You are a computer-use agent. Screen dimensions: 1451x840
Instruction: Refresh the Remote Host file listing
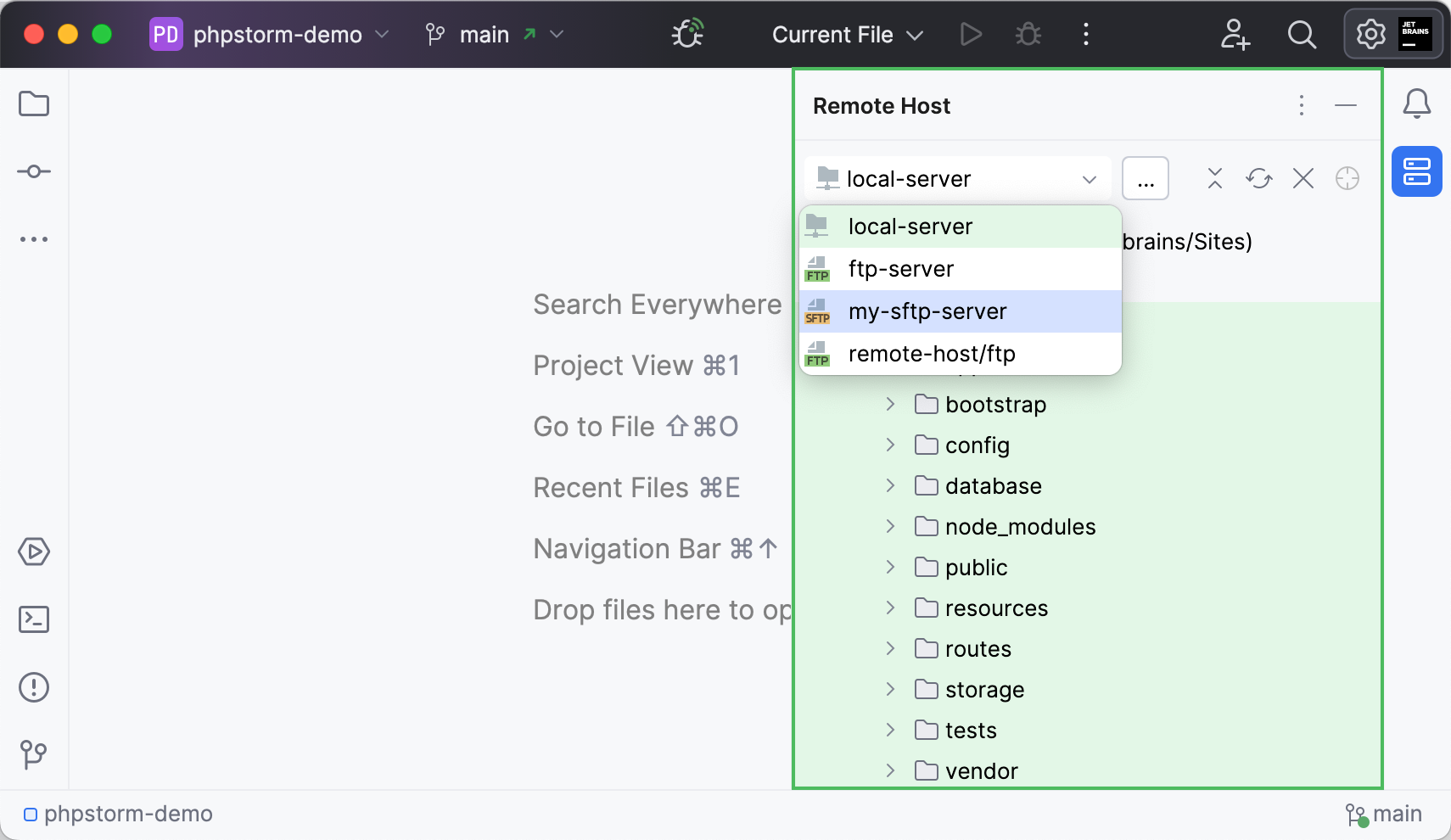(1258, 178)
